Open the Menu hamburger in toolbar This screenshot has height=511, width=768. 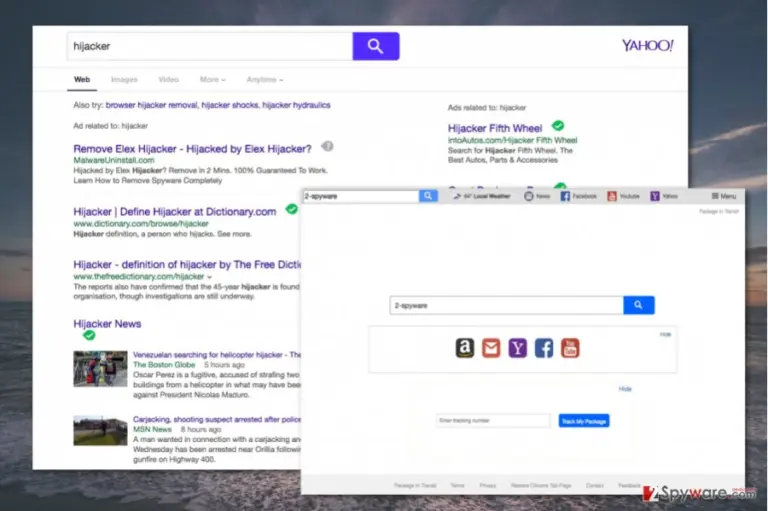click(x=724, y=196)
